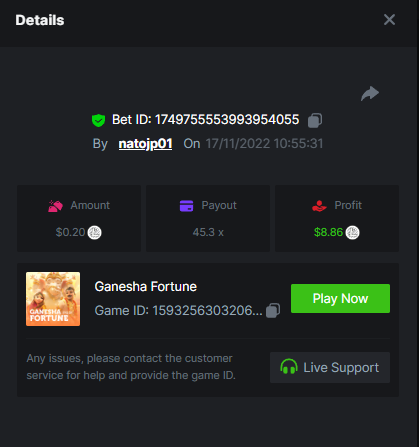Click the share arrow icon
Image resolution: width=419 pixels, height=447 pixels.
[370, 93]
